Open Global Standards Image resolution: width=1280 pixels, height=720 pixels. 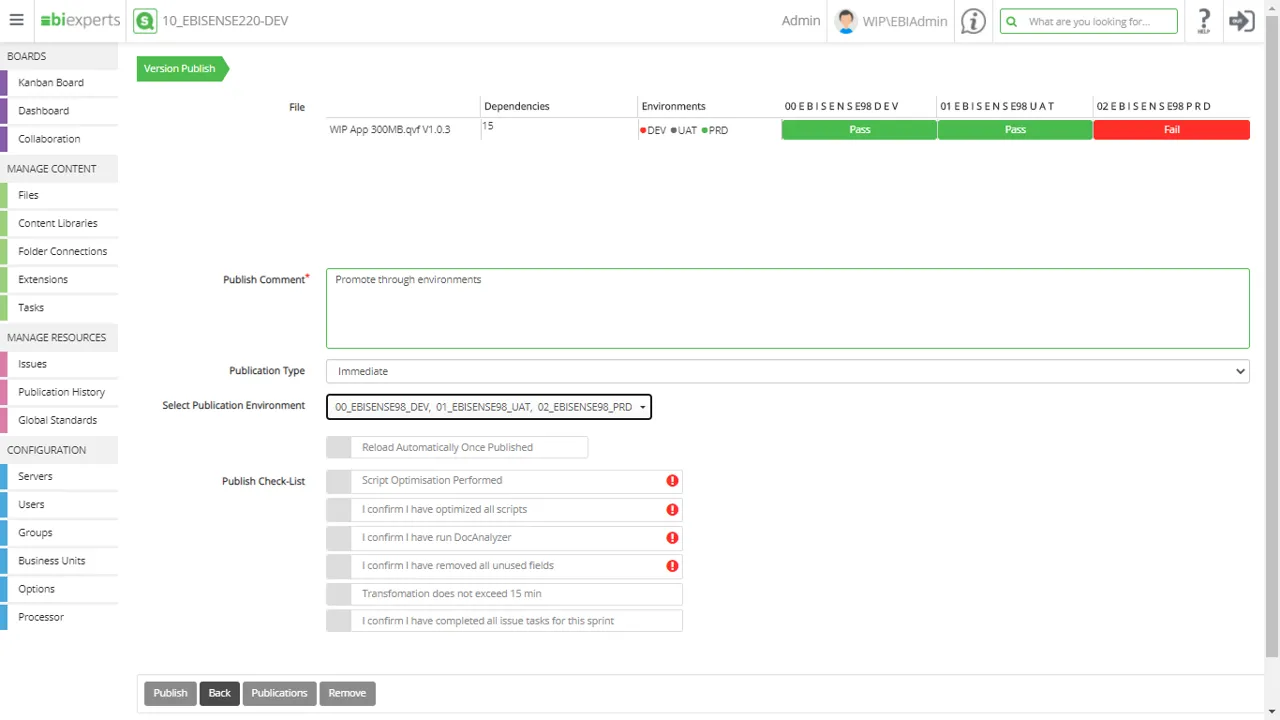[x=57, y=420]
